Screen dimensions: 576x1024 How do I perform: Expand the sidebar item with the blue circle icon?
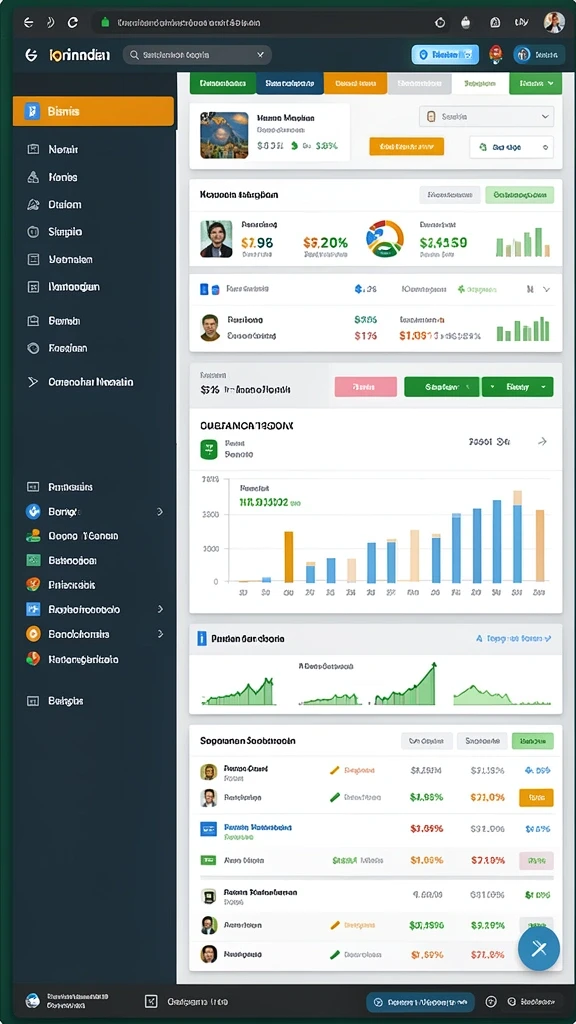coord(94,511)
